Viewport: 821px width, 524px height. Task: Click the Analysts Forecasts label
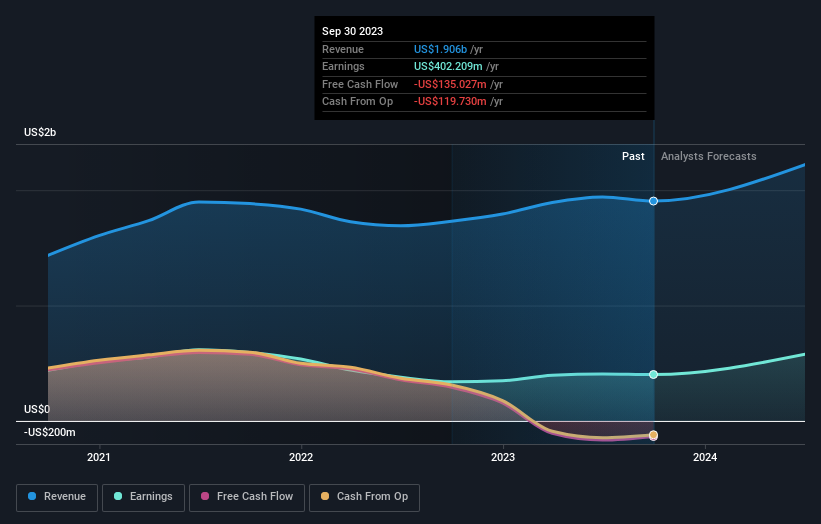[x=708, y=157]
